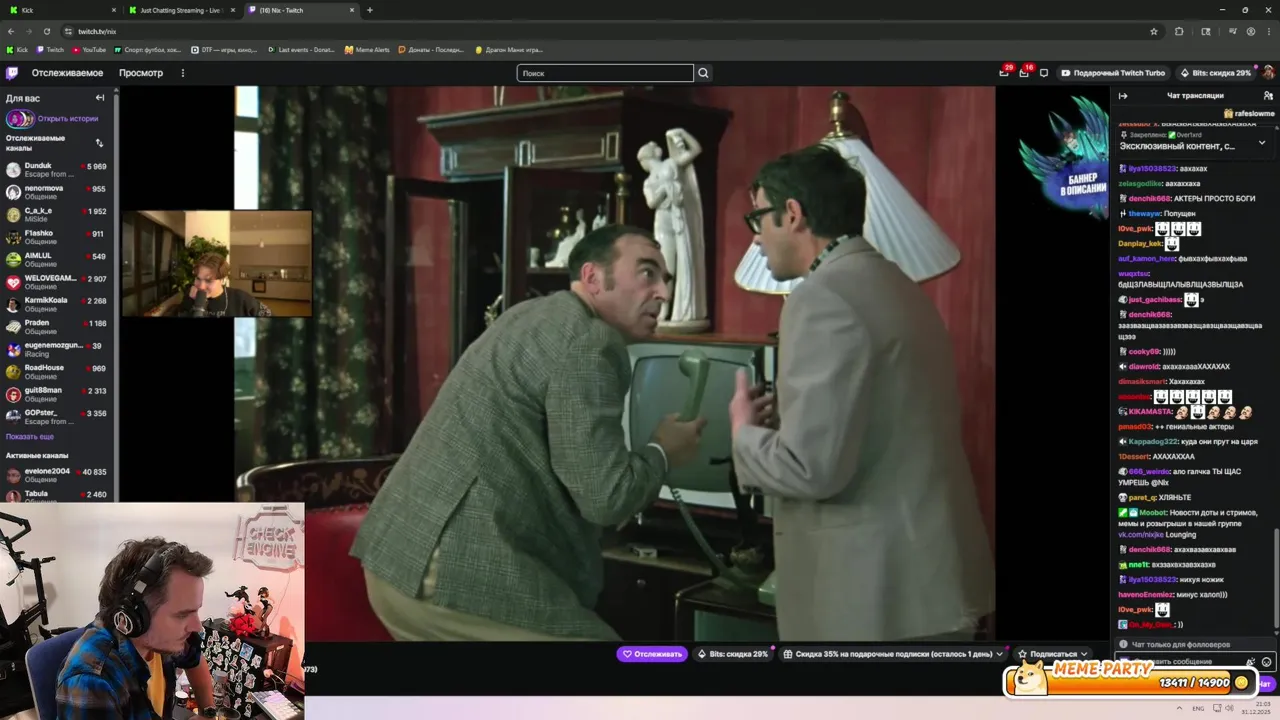This screenshot has height=720, width=1280.
Task: Open the C_a_k_e channel in sidebar
Action: pos(58,215)
